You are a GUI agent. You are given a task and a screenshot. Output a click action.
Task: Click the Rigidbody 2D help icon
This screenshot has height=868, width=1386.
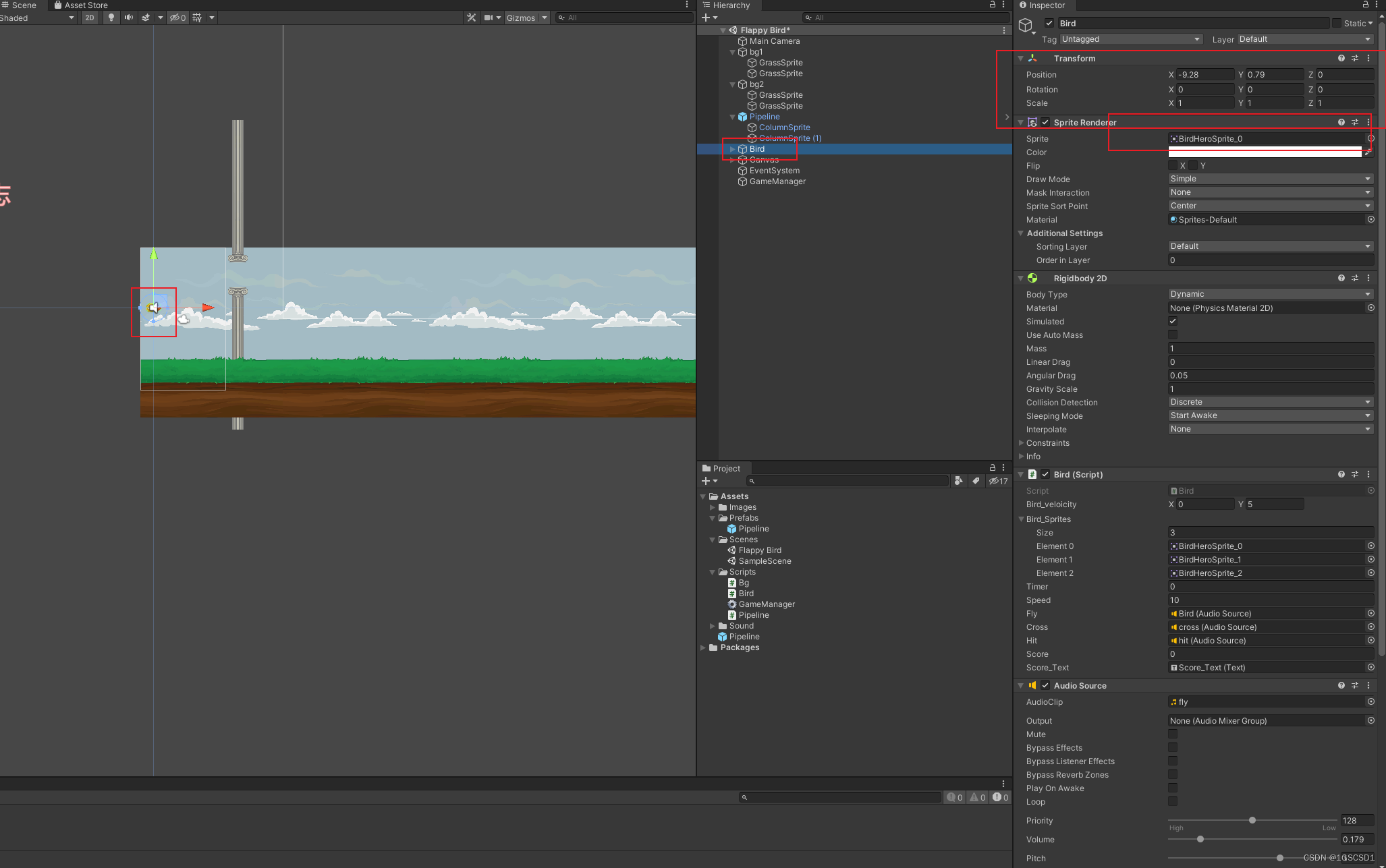point(1341,278)
